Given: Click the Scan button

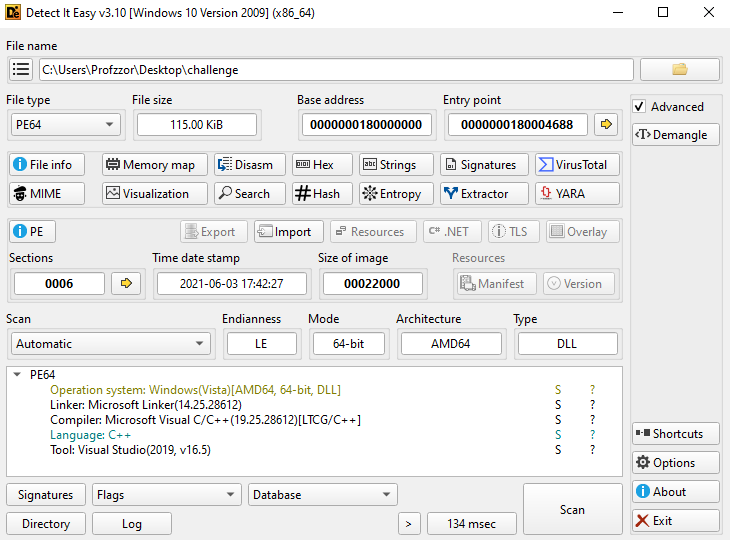Looking at the screenshot, I should [573, 509].
